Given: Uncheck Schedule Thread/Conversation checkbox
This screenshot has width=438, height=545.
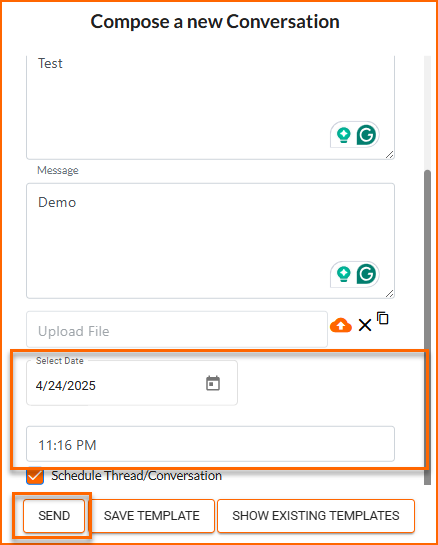Looking at the screenshot, I should [x=35, y=475].
